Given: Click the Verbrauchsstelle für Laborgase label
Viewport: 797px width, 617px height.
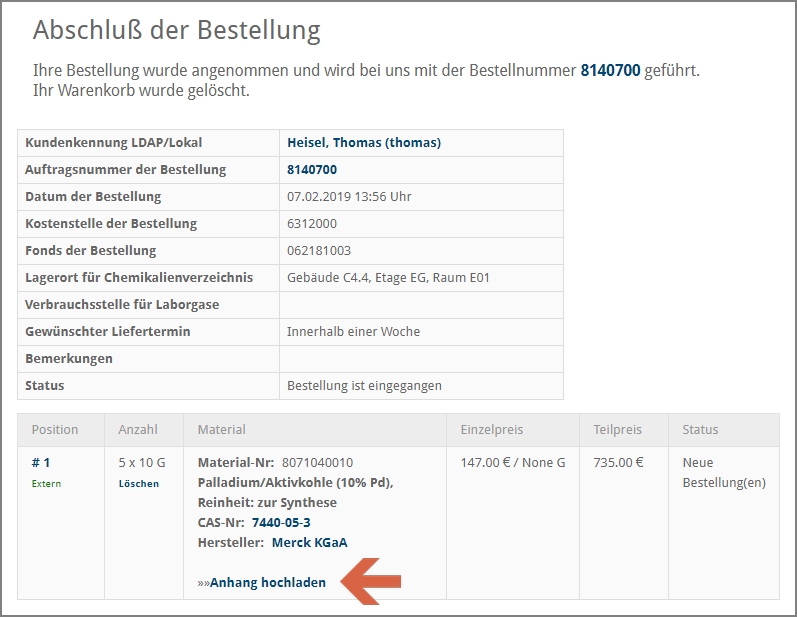Looking at the screenshot, I should pos(122,304).
